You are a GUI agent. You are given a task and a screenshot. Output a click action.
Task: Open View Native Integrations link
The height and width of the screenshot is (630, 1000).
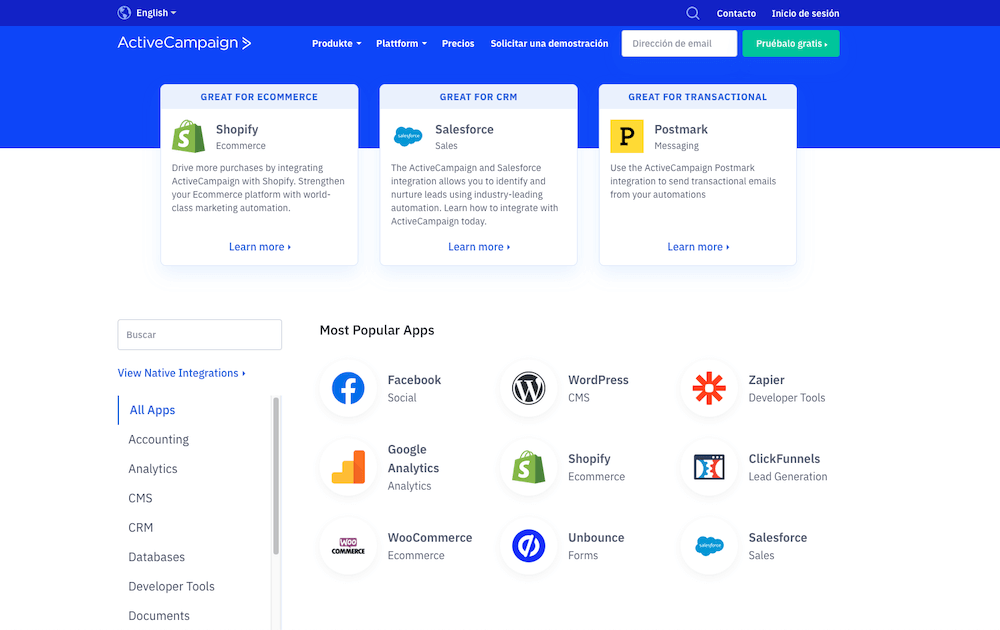(181, 373)
